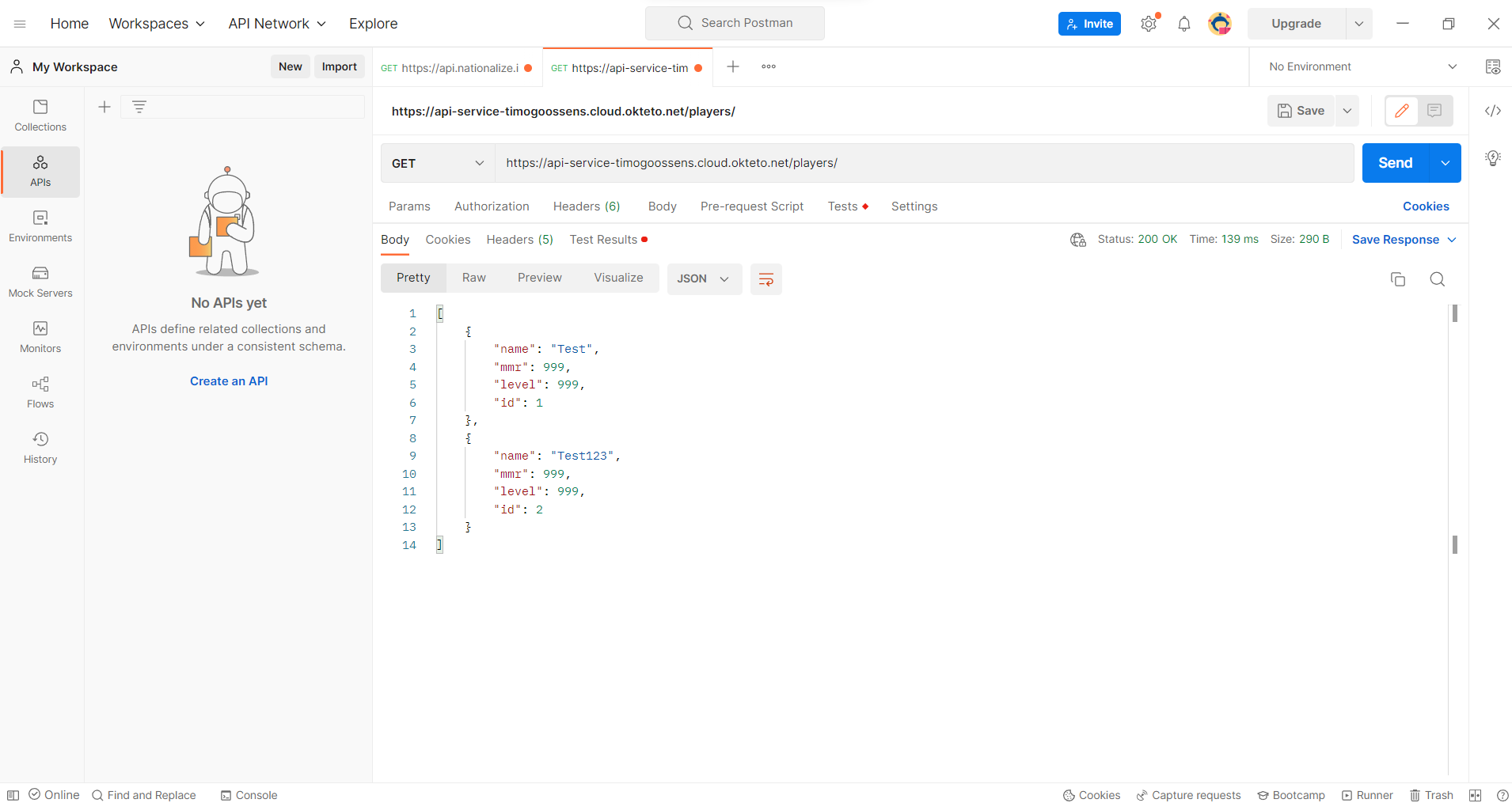The image size is (1512, 803).
Task: Click the plus icon to create new API
Action: point(104,107)
